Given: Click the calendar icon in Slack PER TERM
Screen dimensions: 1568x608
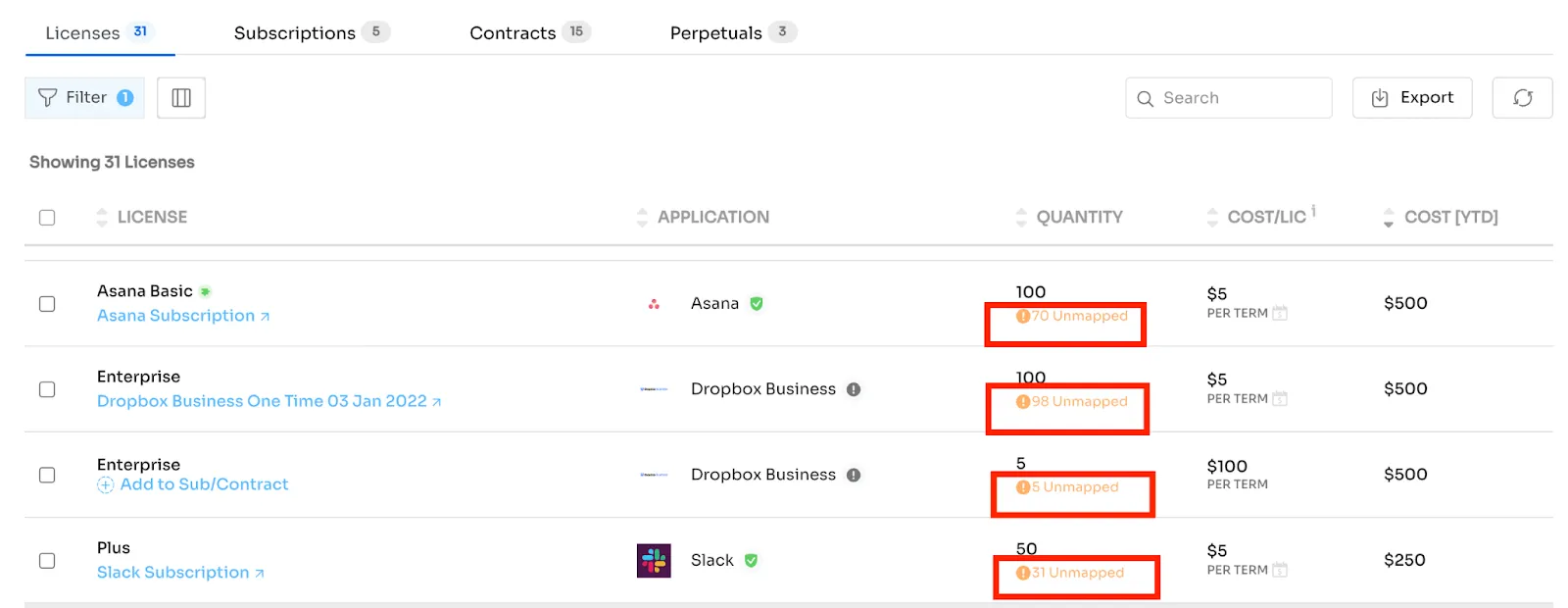Looking at the screenshot, I should click(1280, 571).
